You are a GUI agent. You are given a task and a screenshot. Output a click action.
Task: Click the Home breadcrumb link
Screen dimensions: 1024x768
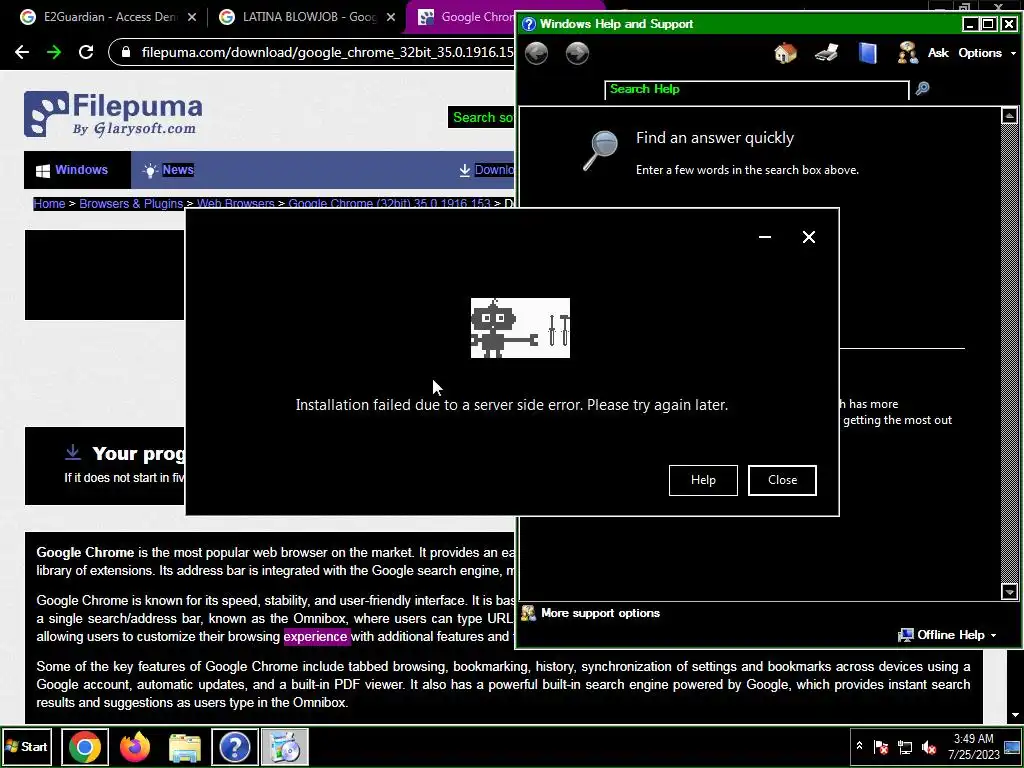[49, 204]
